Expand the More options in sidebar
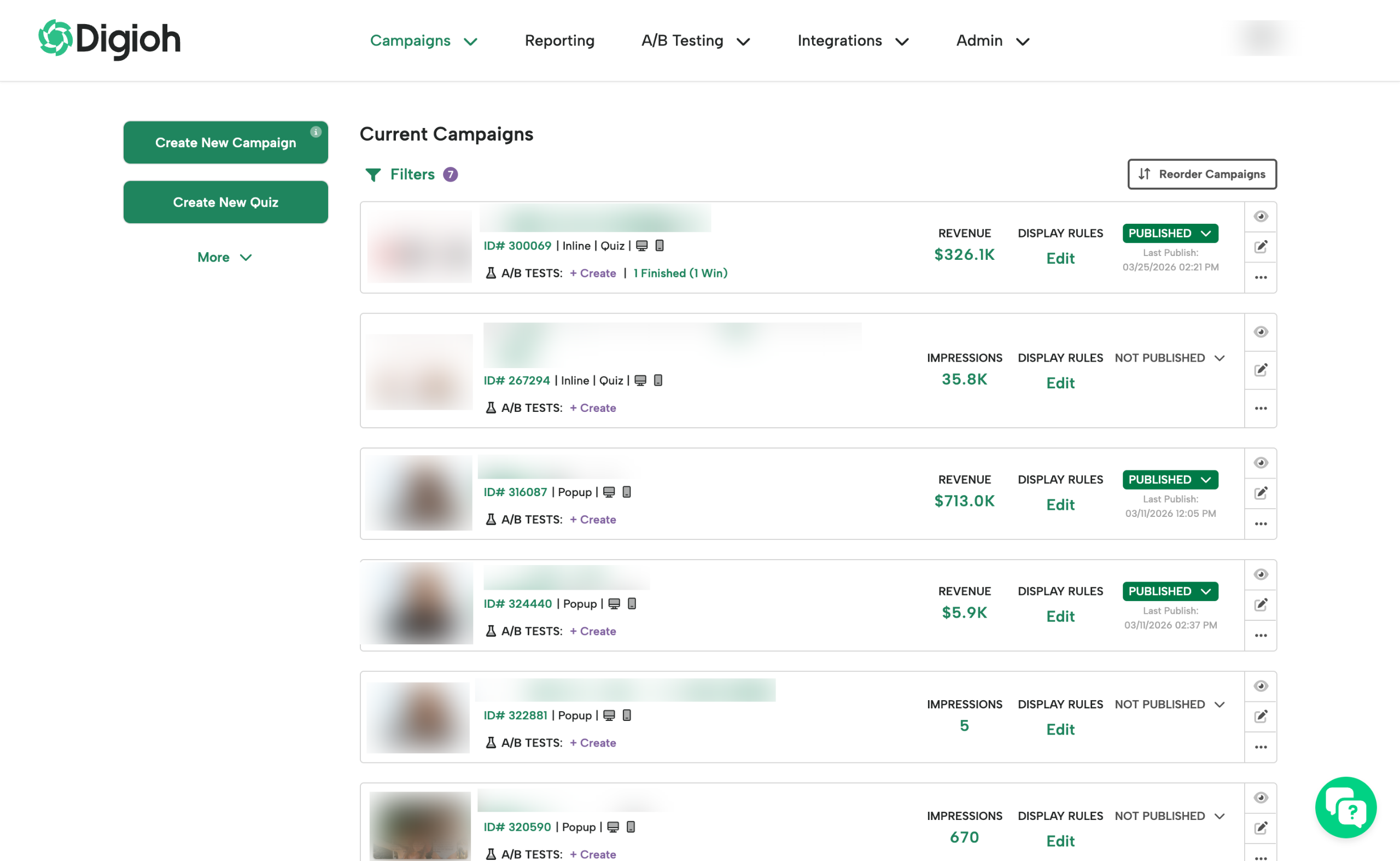1400x861 pixels. [224, 258]
